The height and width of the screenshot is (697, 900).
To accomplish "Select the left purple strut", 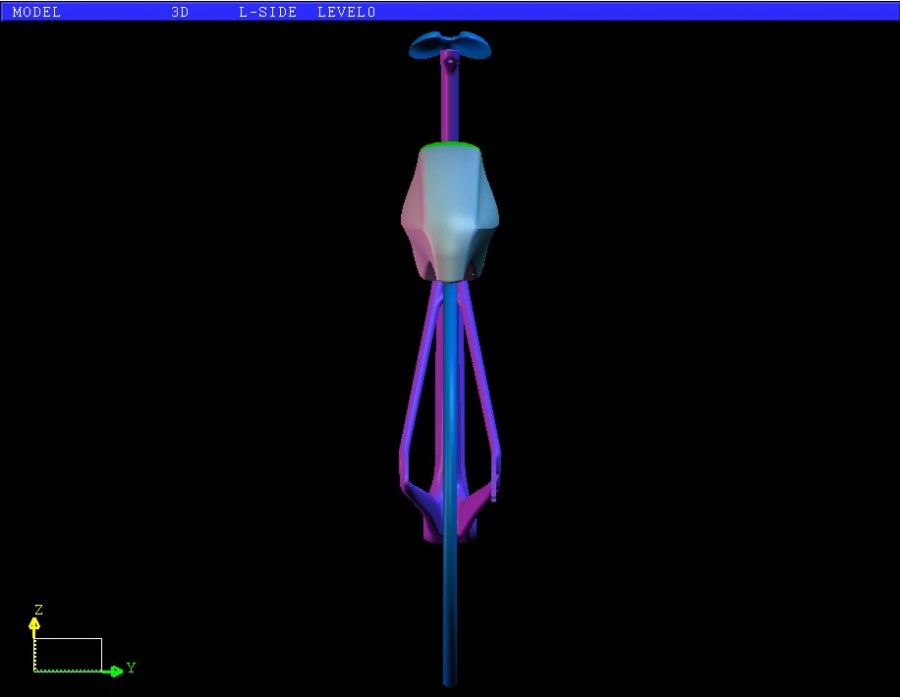I will tap(418, 380).
